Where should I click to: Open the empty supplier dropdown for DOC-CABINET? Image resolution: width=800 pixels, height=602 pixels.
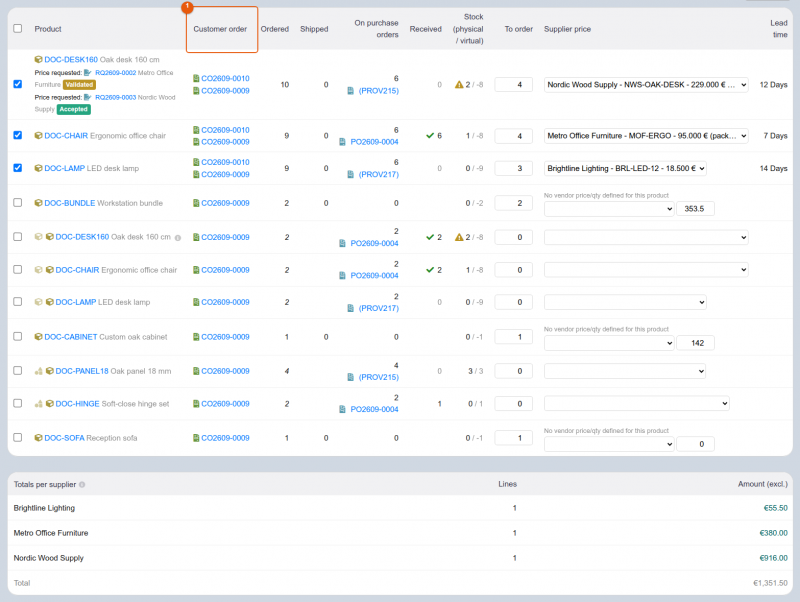[609, 343]
